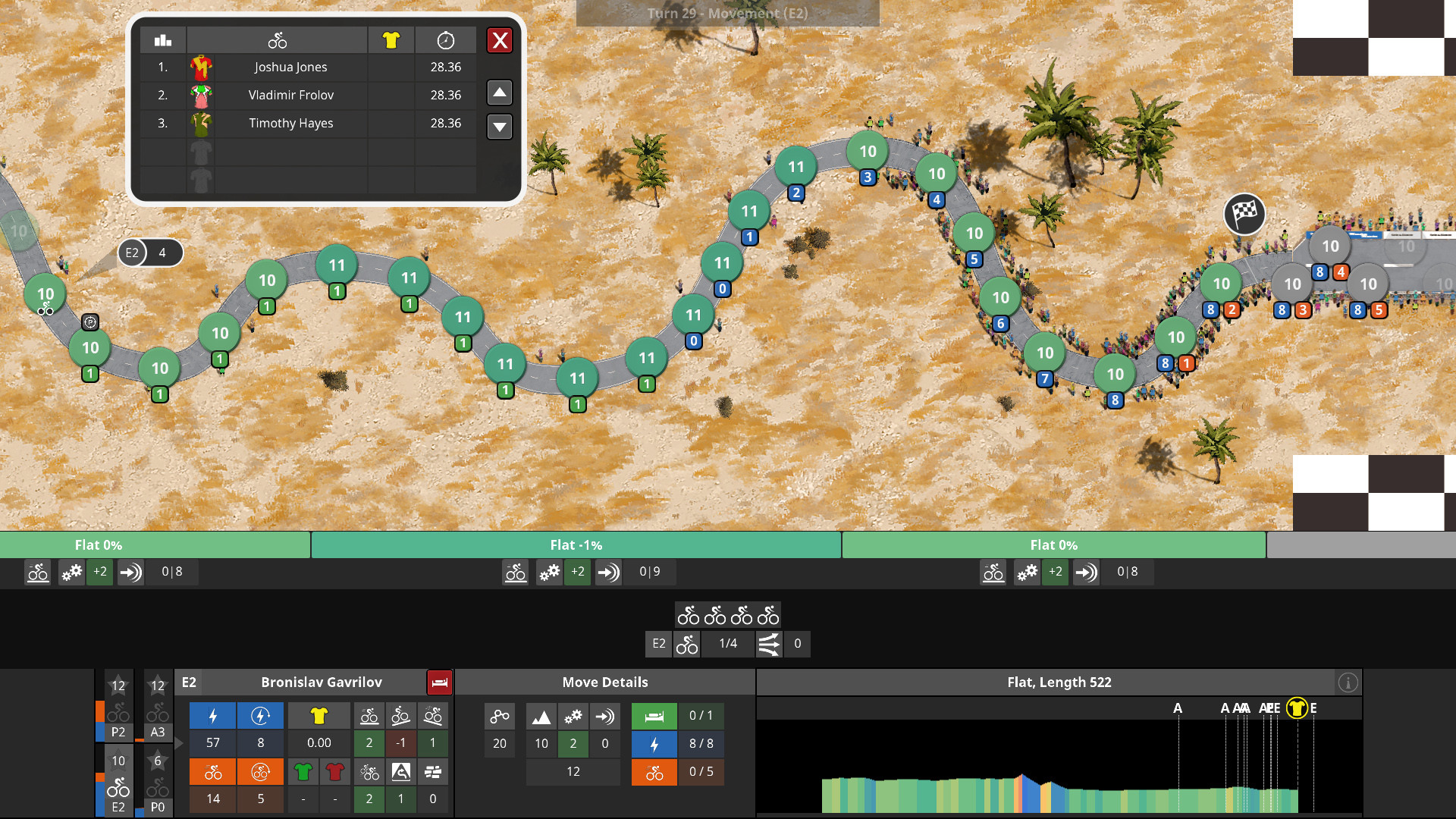
Task: Click the down arrow on the standings panel
Action: (499, 127)
